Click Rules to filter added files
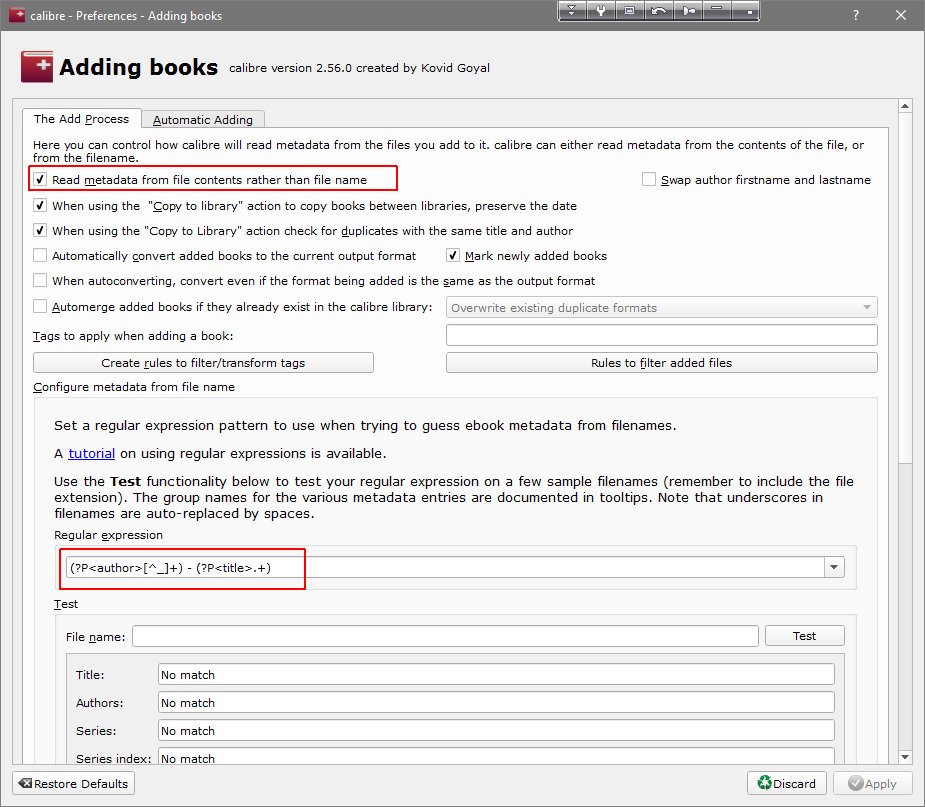The width and height of the screenshot is (925, 807). coord(661,363)
